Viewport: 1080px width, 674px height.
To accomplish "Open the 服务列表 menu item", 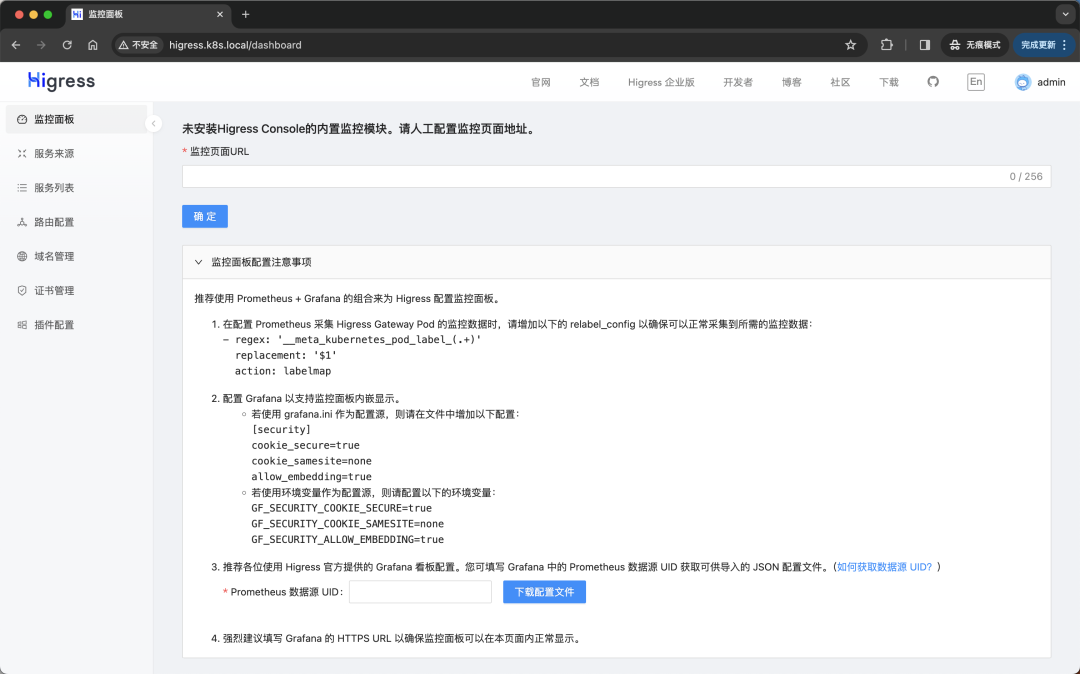I will pos(76,188).
